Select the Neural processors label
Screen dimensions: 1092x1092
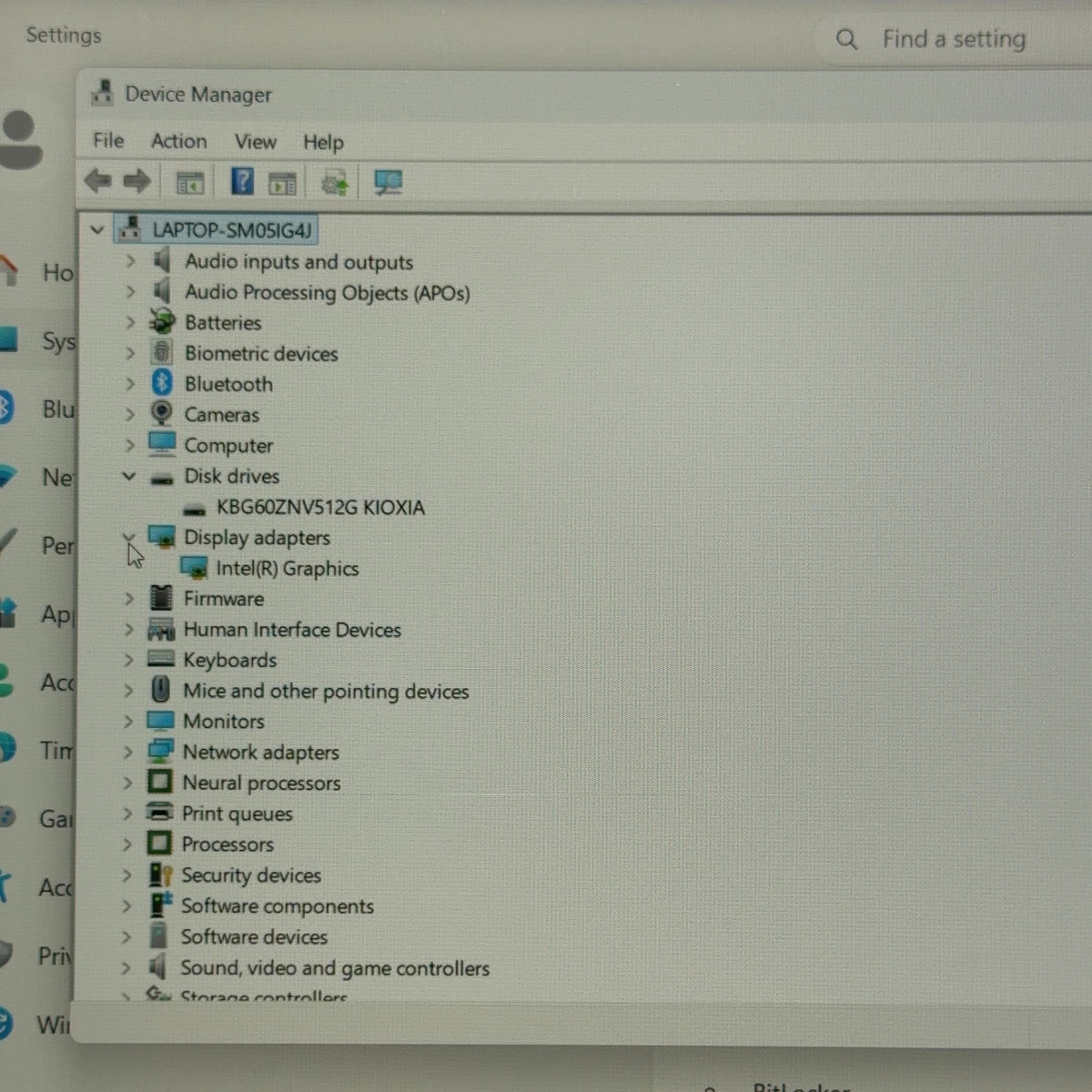[261, 783]
